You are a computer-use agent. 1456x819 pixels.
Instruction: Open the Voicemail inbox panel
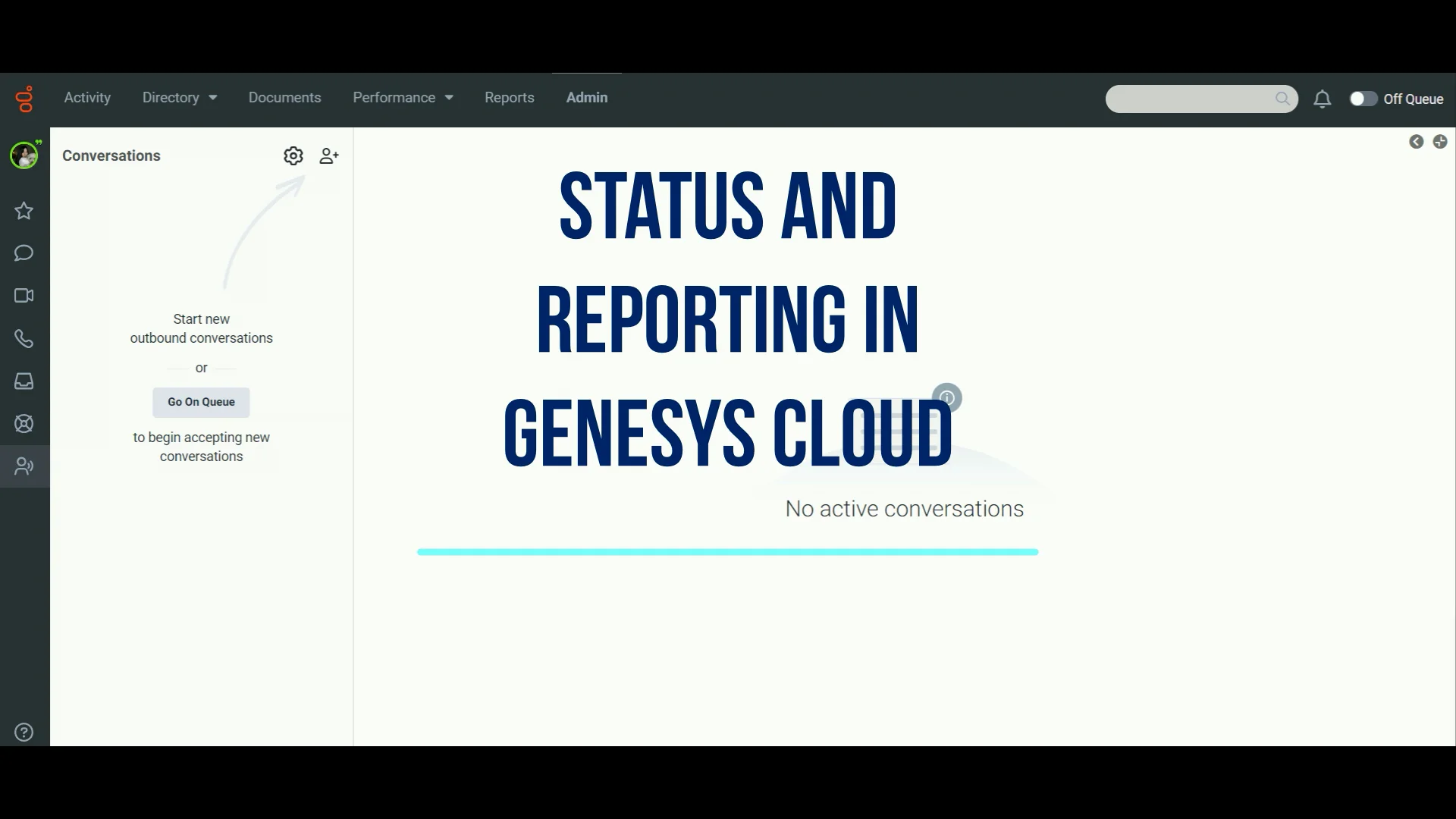[x=24, y=381]
